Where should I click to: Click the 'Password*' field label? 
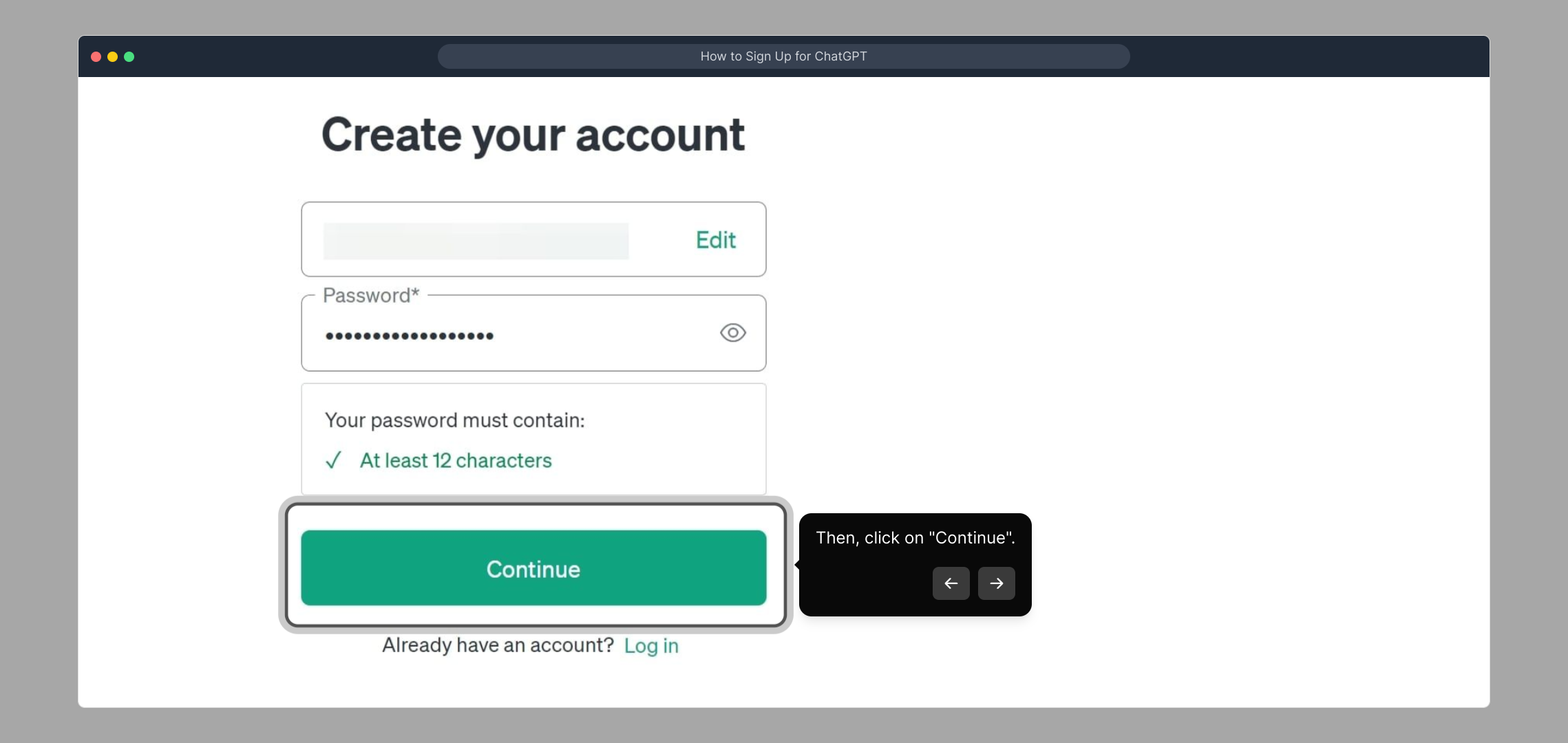coord(370,296)
